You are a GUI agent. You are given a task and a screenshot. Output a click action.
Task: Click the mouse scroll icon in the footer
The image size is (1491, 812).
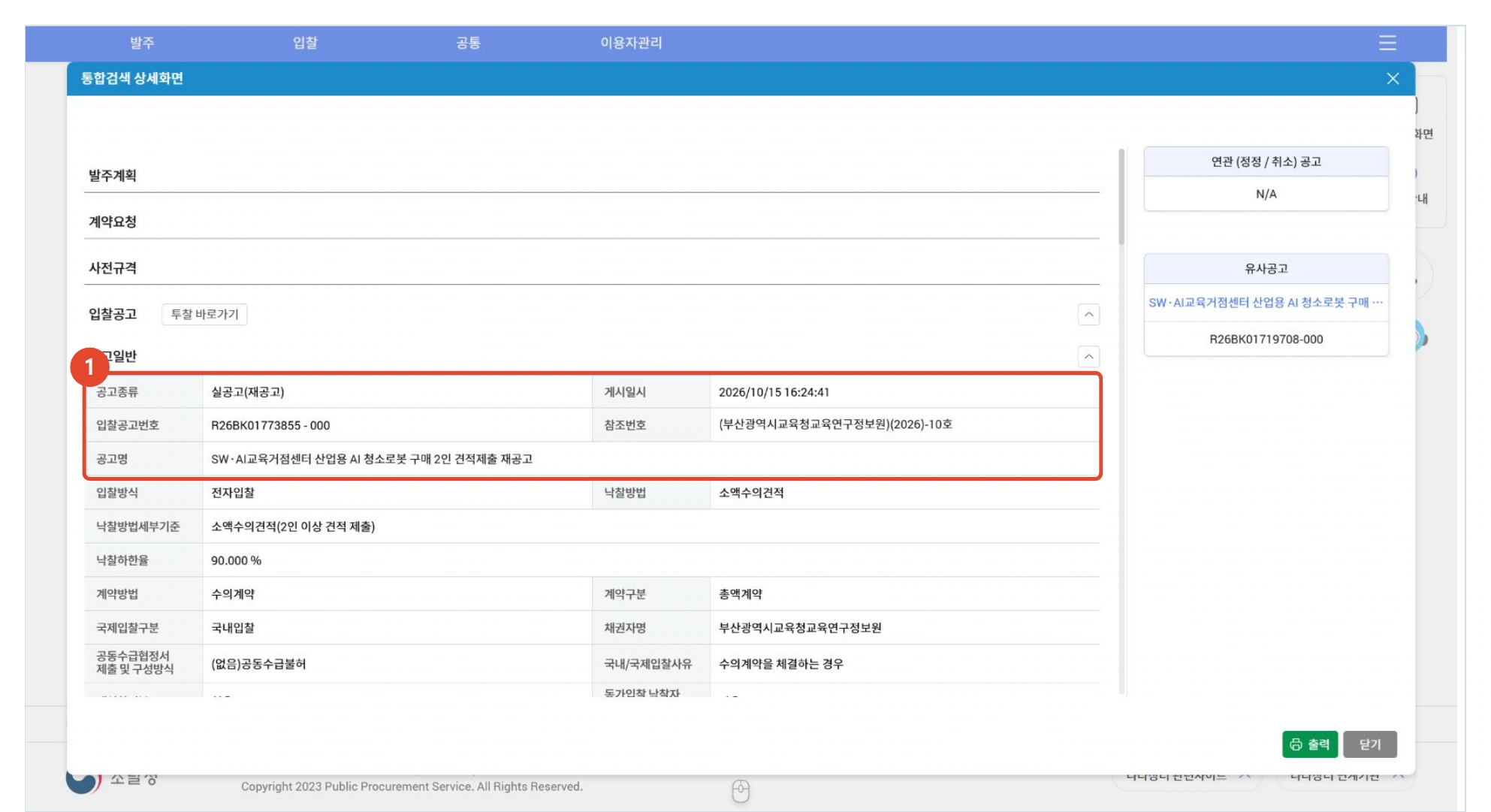(741, 791)
